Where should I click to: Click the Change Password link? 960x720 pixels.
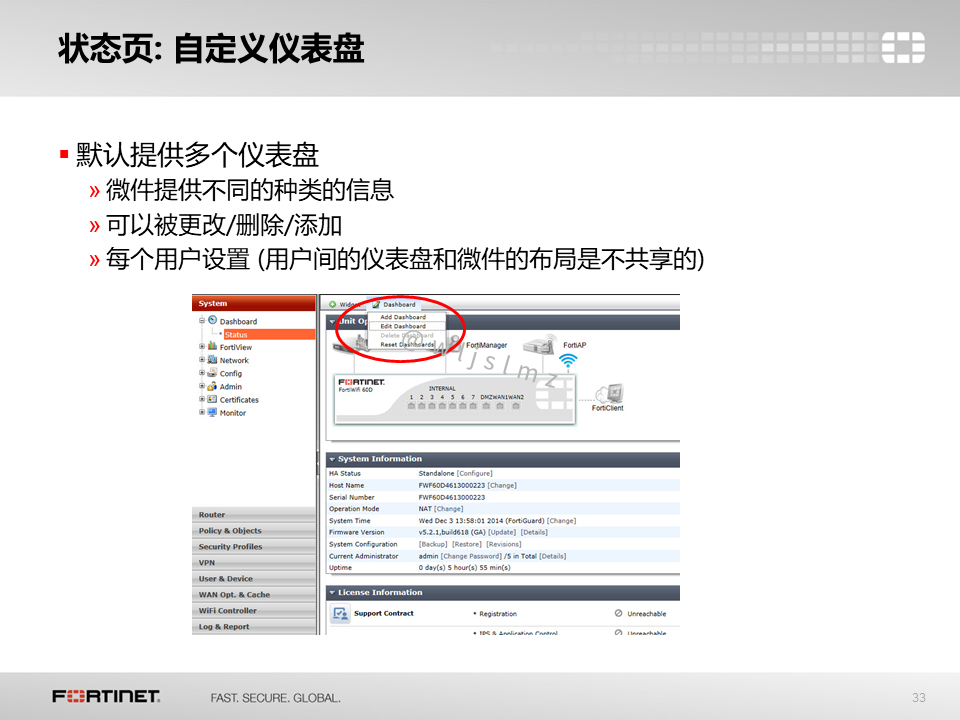coord(471,556)
